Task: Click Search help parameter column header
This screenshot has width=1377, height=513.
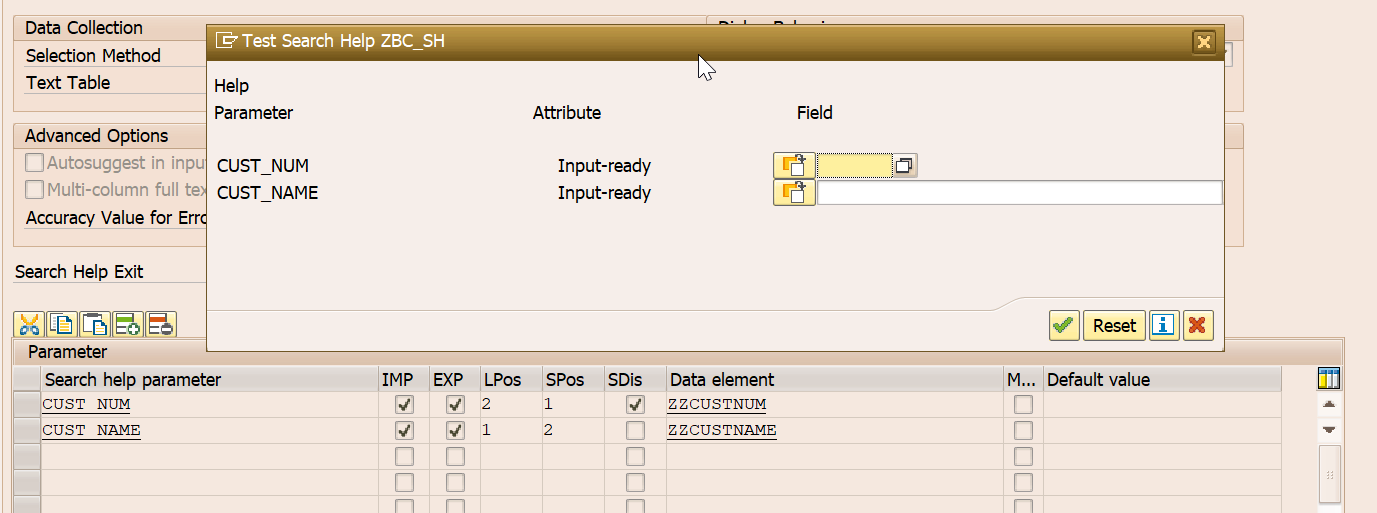Action: pos(208,380)
